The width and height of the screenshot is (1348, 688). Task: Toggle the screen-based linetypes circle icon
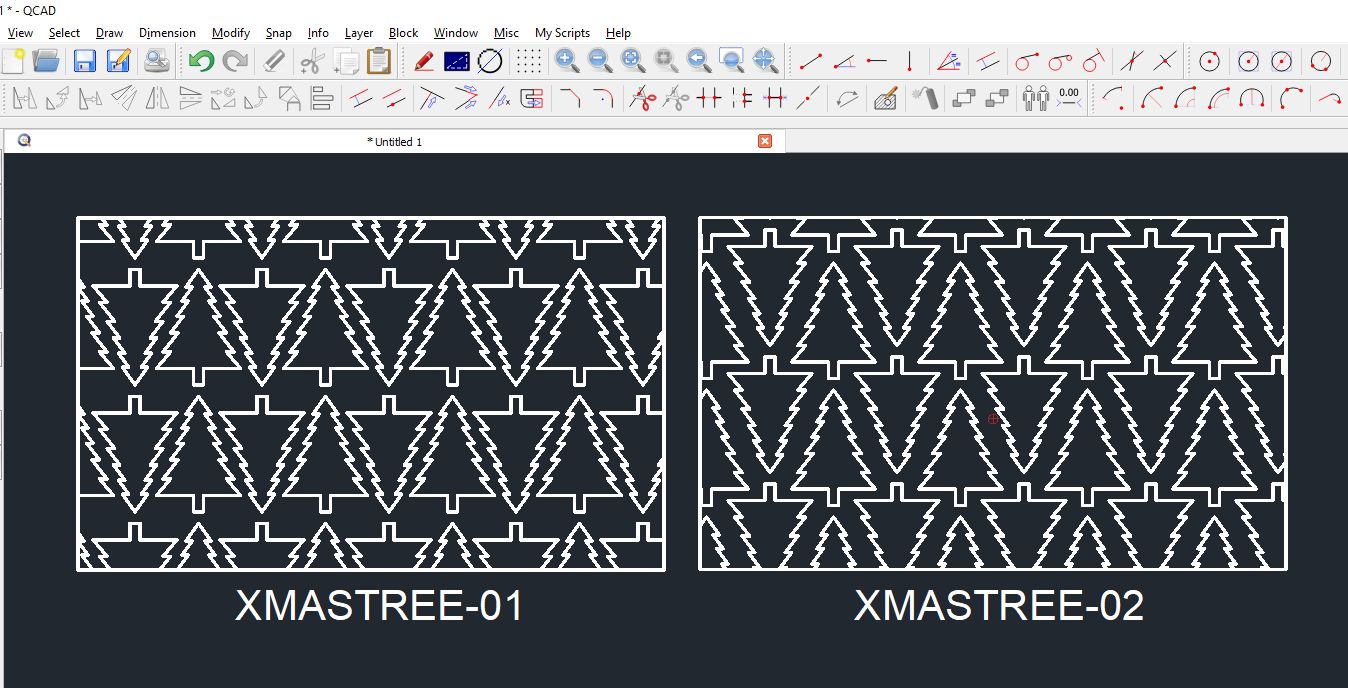489,61
